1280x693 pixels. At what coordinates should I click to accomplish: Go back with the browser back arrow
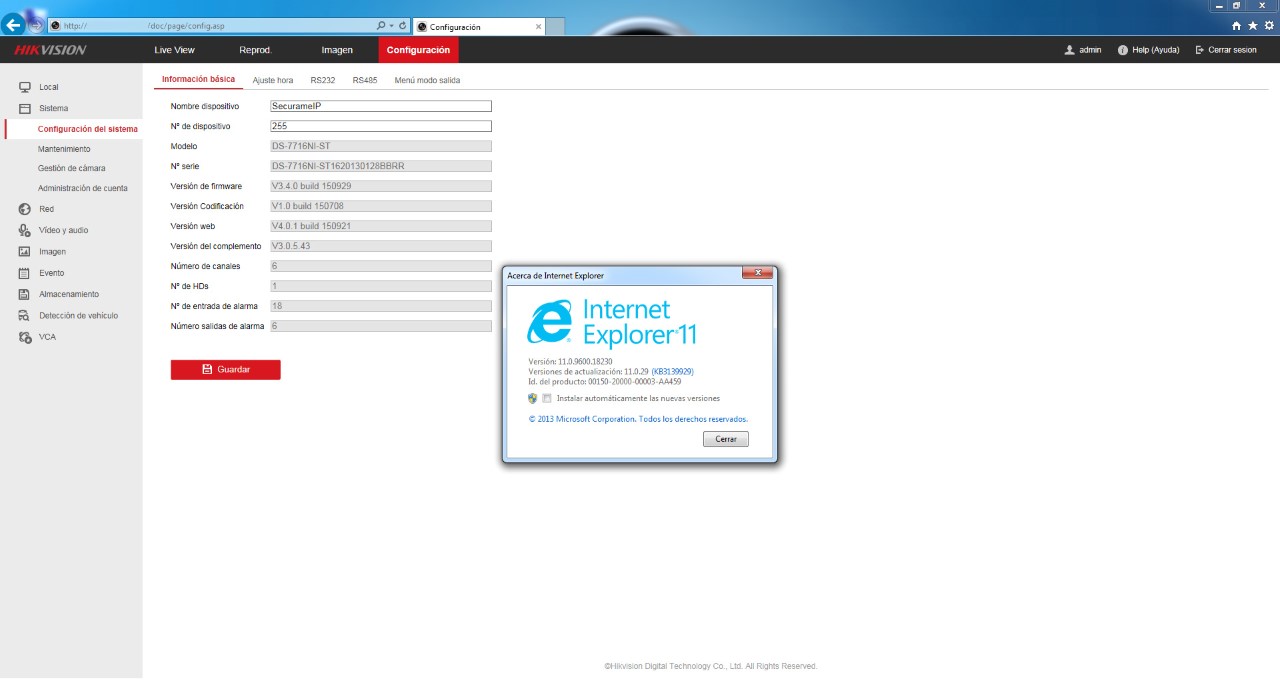coord(14,25)
